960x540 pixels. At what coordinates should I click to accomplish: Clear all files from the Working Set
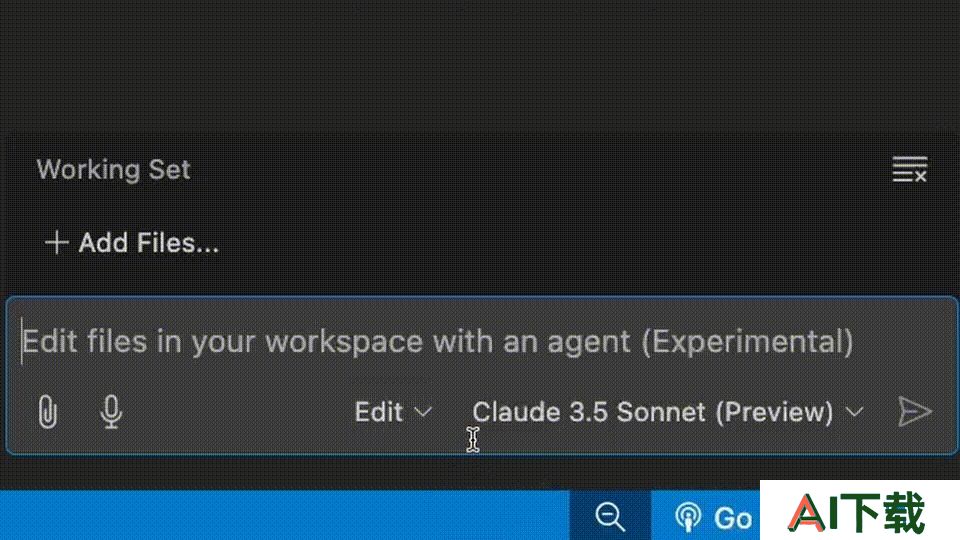point(909,170)
